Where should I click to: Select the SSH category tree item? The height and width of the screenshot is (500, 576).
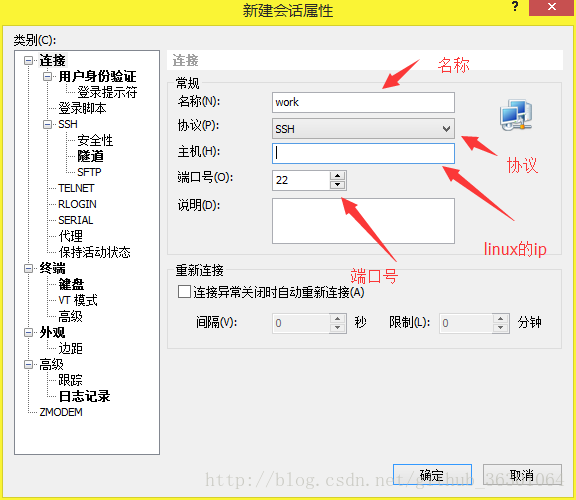[68, 124]
